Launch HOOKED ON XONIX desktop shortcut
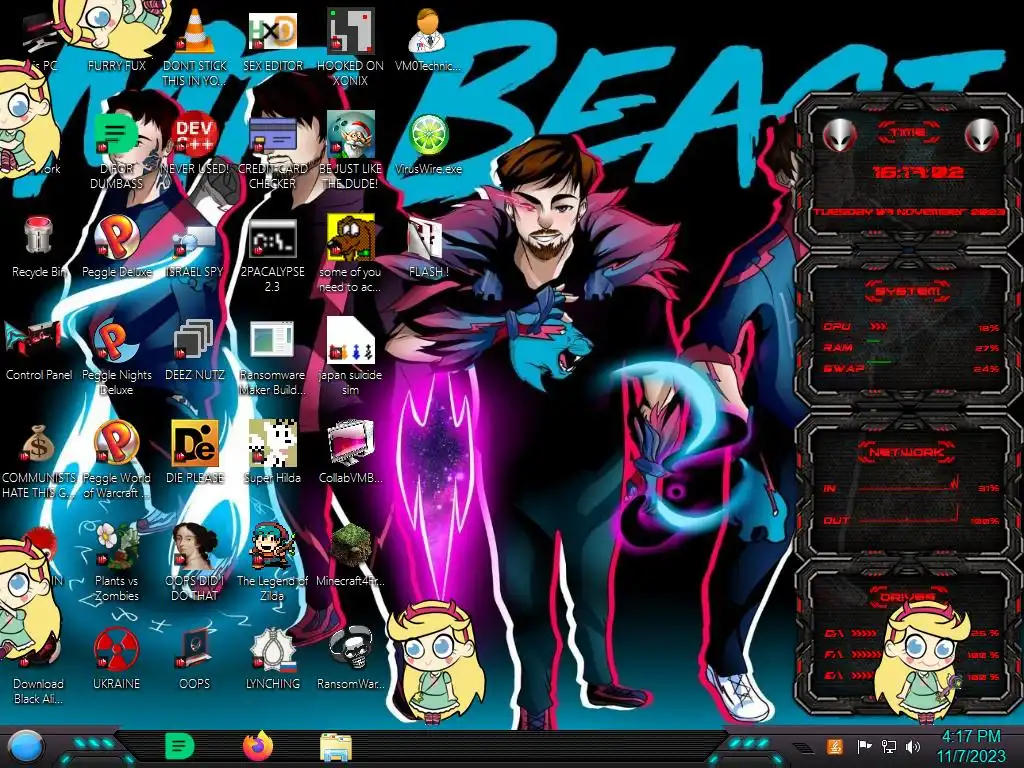The height and width of the screenshot is (768, 1024). point(351,31)
